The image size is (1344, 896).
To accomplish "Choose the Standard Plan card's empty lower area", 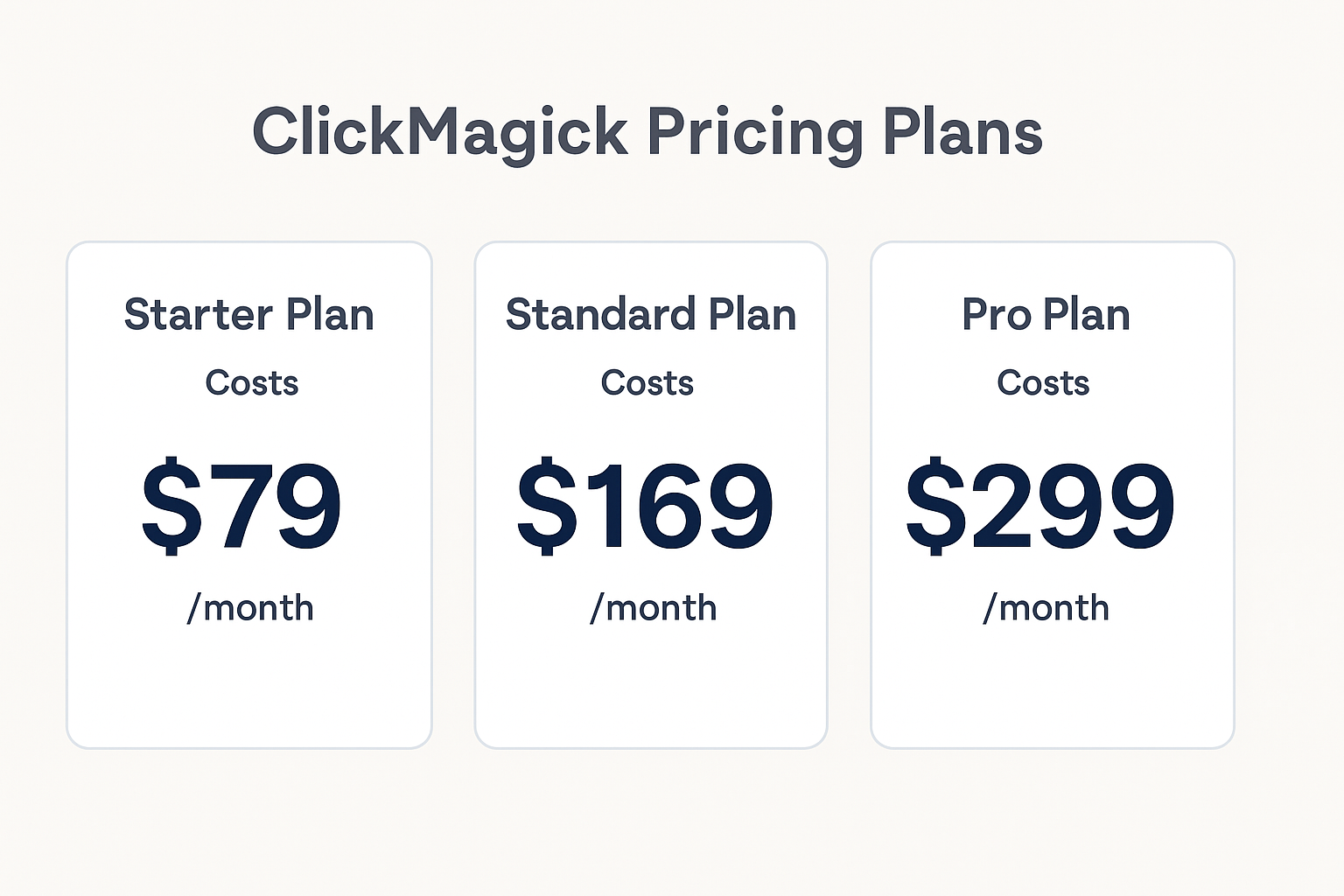I will pyautogui.click(x=651, y=687).
